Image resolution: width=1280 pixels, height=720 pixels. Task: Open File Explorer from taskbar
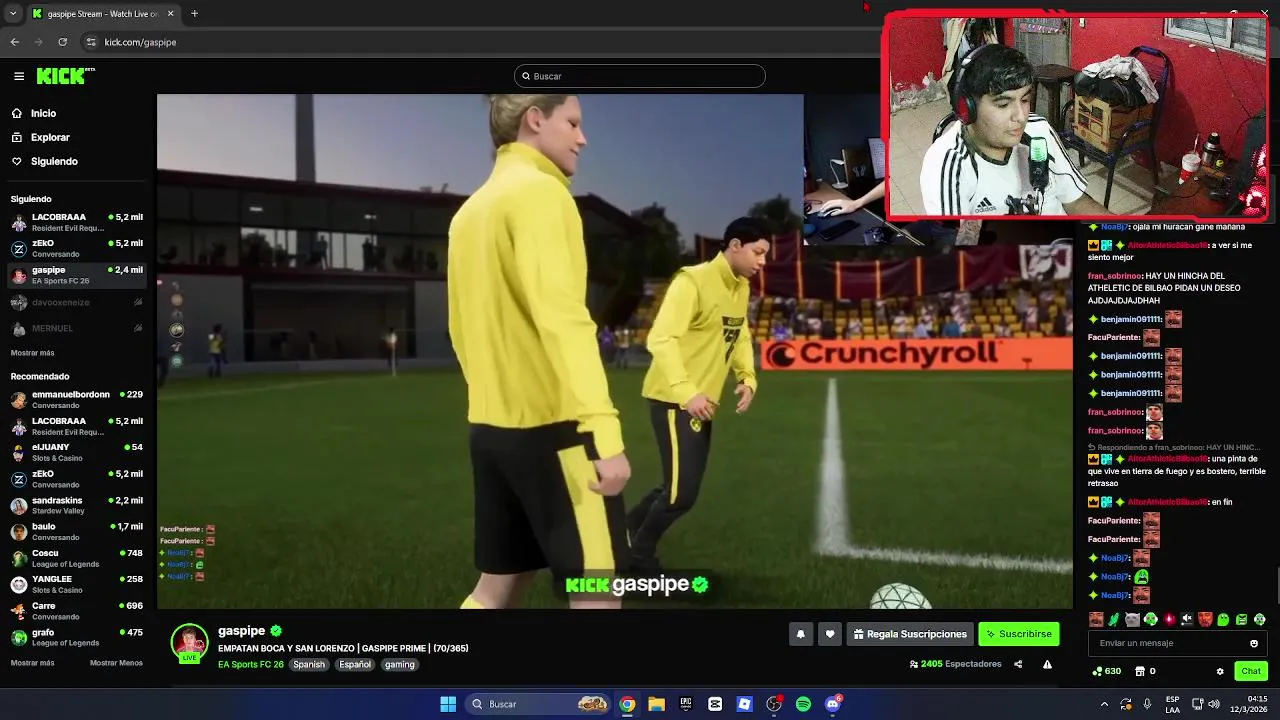click(656, 704)
